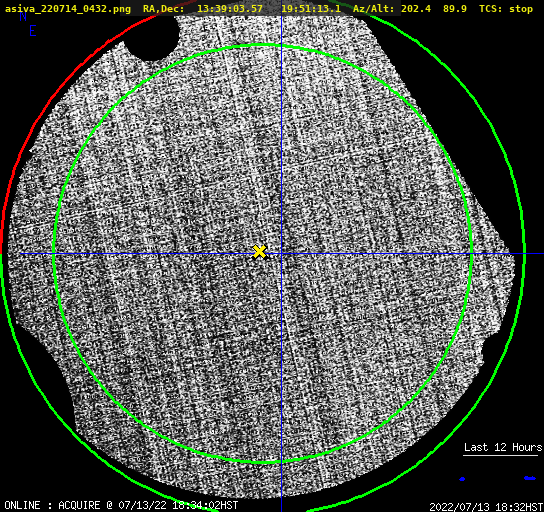Click the TCS: stop status

[x=506, y=9]
